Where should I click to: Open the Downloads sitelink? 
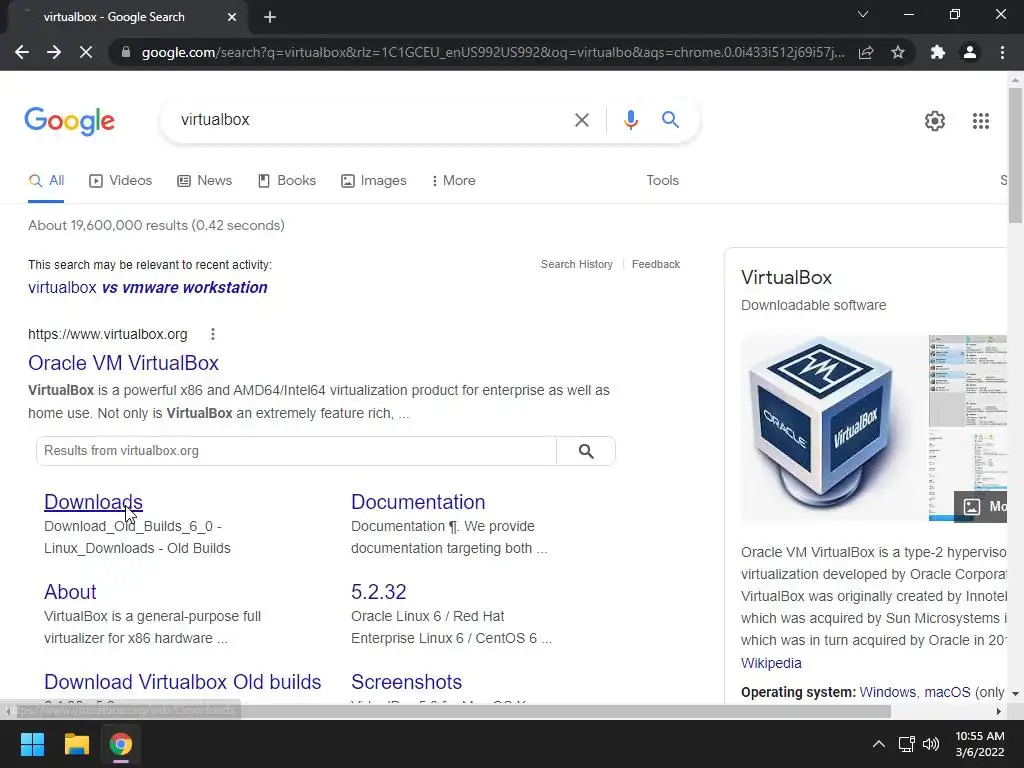click(93, 502)
